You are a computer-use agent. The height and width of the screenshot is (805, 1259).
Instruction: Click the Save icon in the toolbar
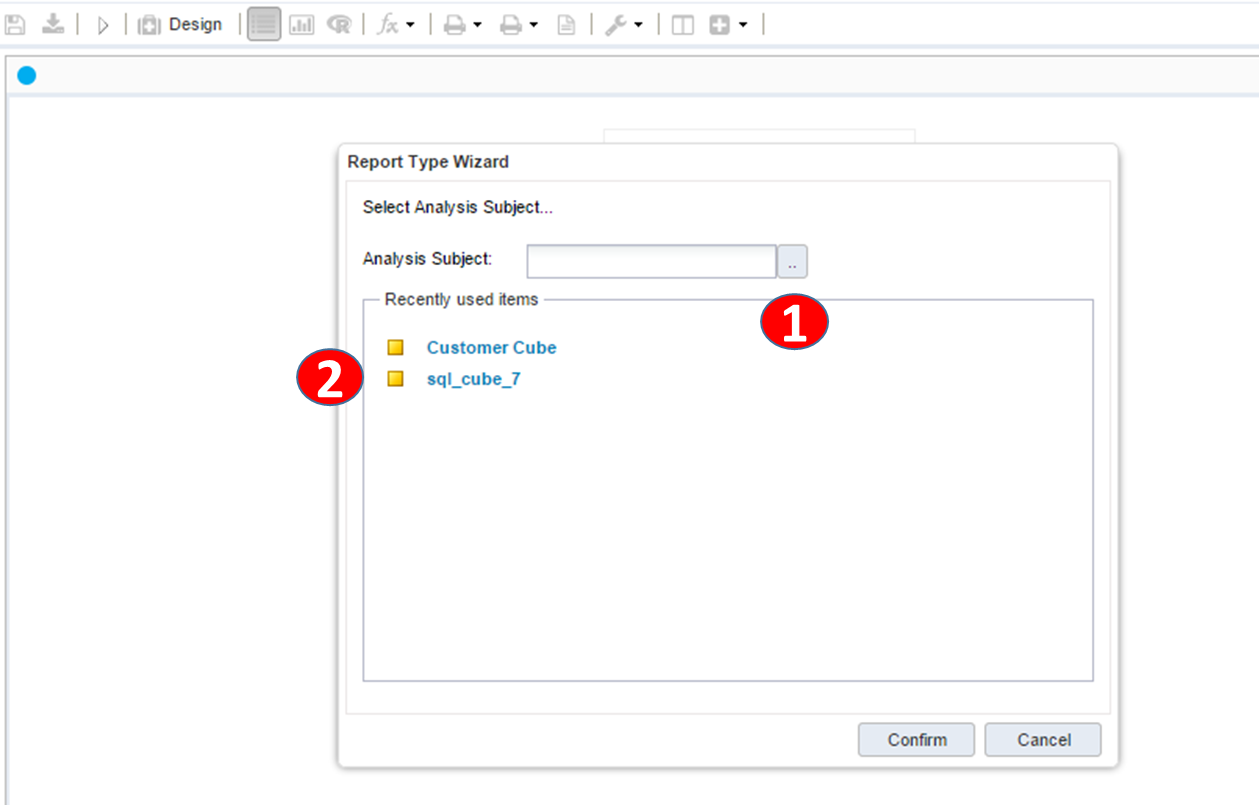tap(15, 25)
